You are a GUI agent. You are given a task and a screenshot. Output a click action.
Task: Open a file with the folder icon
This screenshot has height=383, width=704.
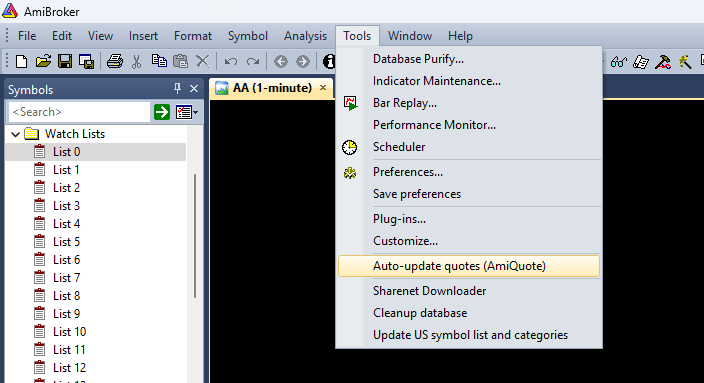[x=43, y=61]
